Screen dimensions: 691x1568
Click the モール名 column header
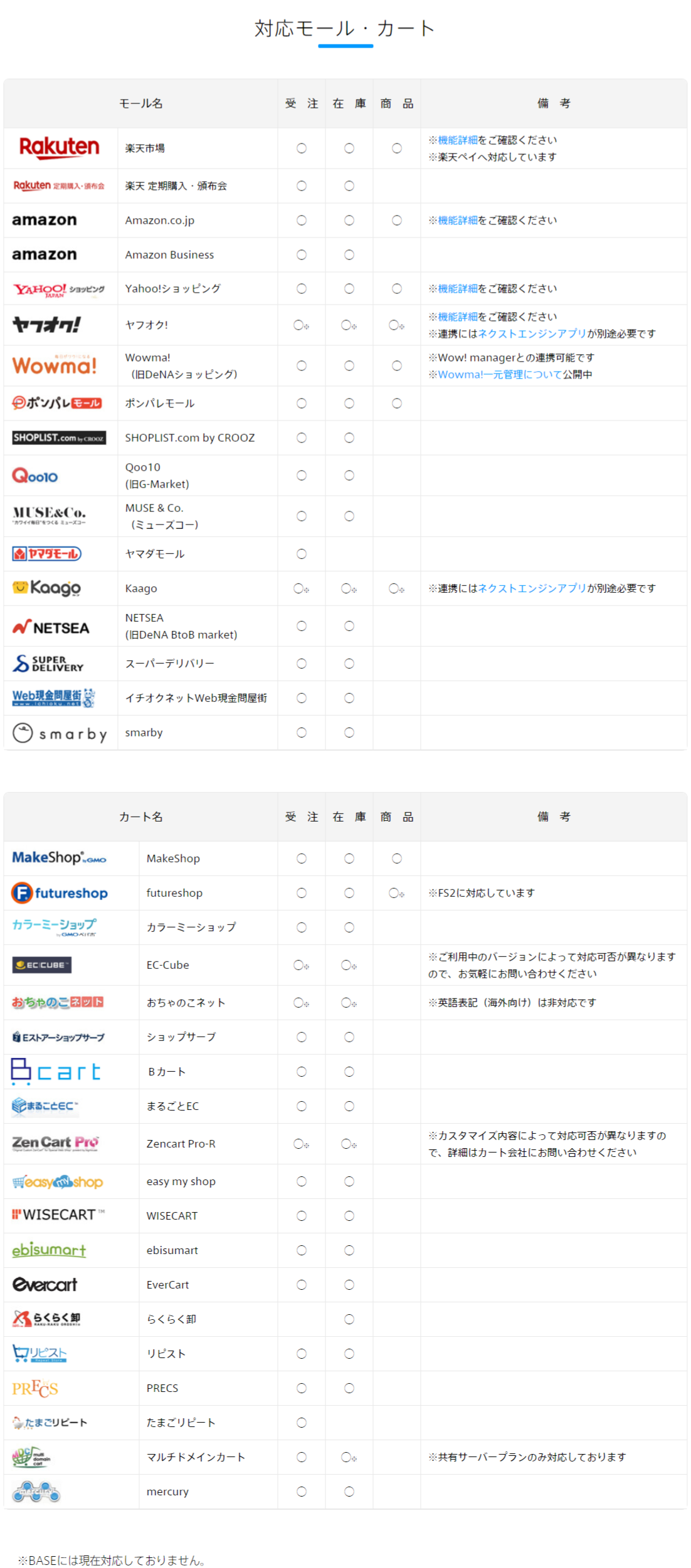pyautogui.click(x=141, y=103)
